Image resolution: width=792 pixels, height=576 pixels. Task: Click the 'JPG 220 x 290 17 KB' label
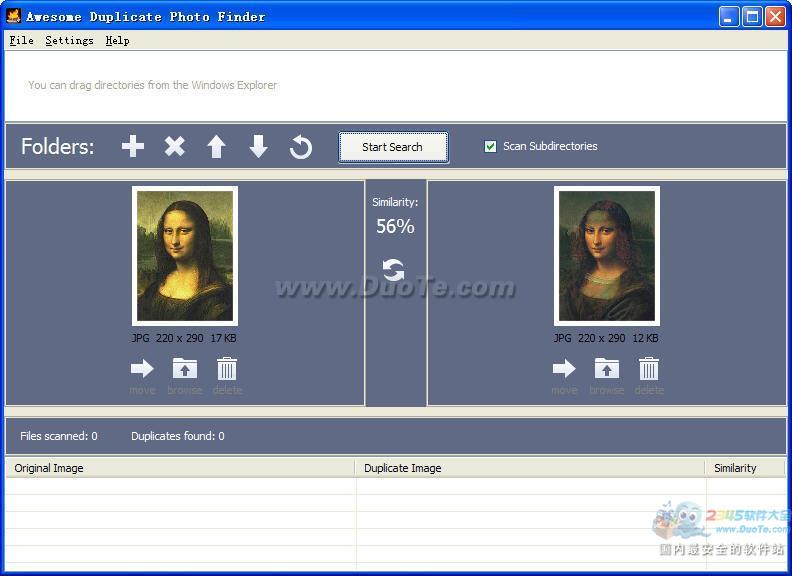point(184,338)
